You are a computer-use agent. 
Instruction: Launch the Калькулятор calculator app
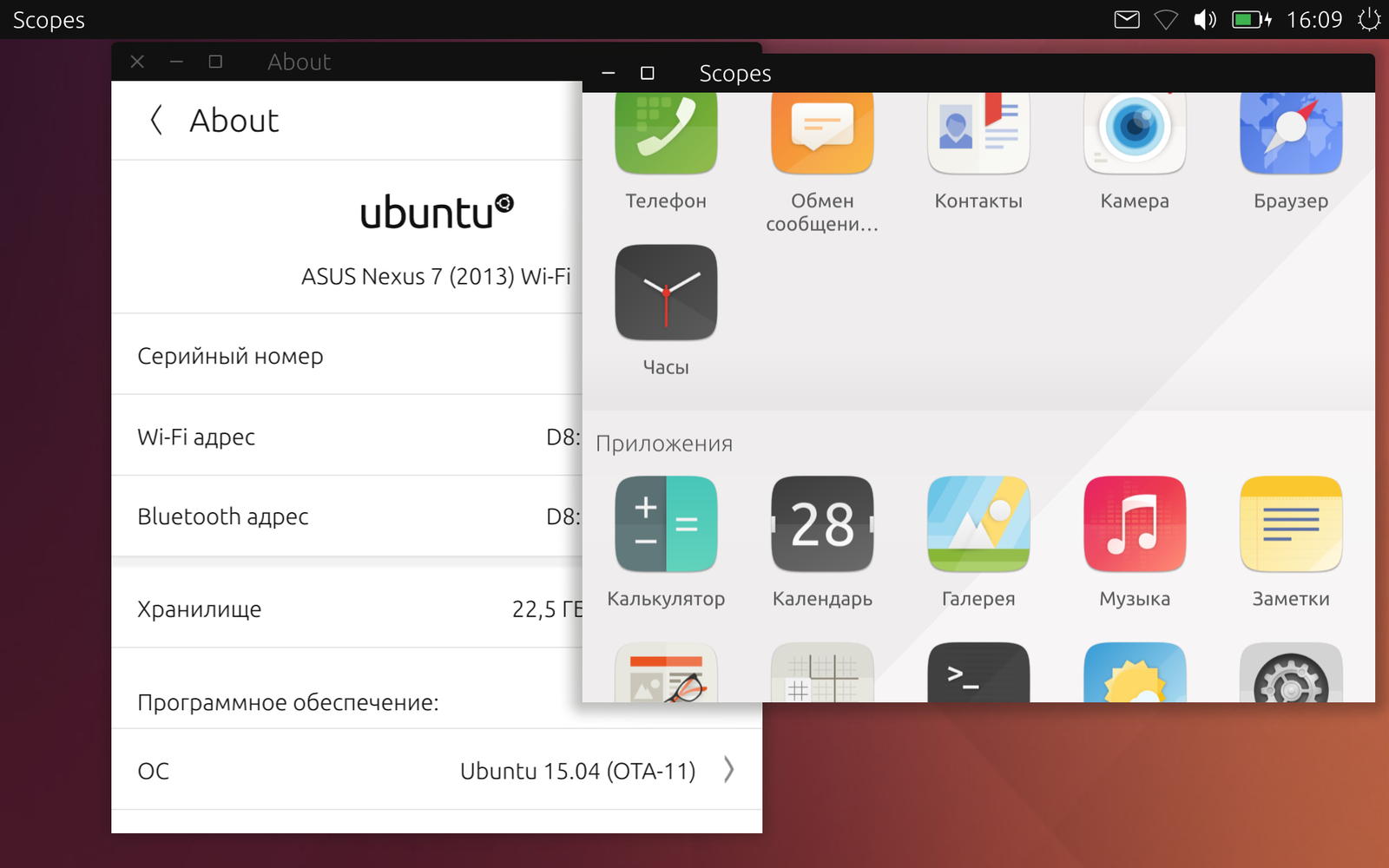pos(666,523)
